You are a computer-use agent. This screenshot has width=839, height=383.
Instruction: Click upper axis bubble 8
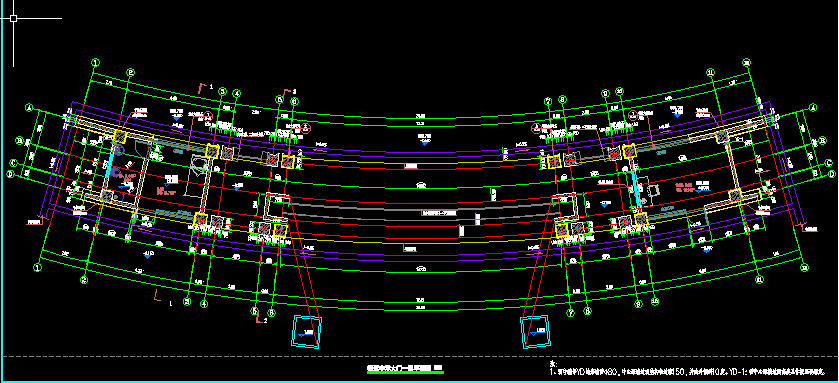(562, 99)
